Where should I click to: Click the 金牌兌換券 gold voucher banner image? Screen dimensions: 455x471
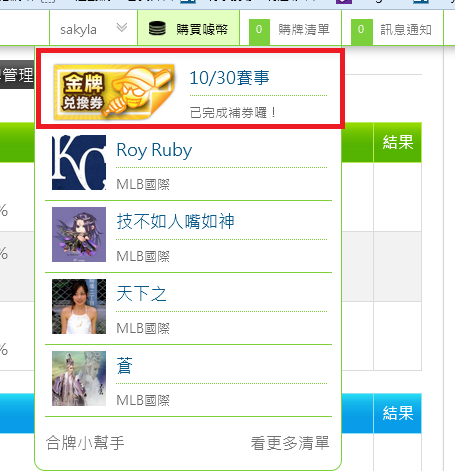(x=114, y=92)
